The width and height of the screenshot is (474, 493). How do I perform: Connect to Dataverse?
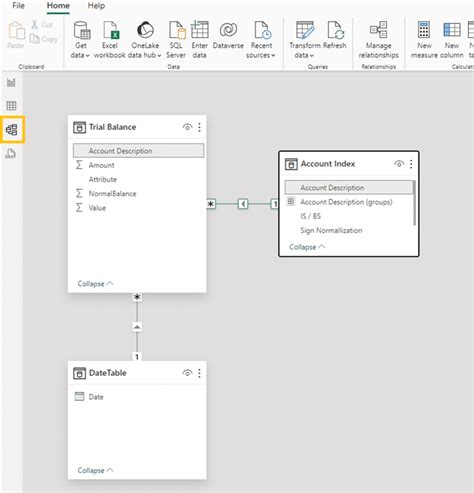point(228,35)
